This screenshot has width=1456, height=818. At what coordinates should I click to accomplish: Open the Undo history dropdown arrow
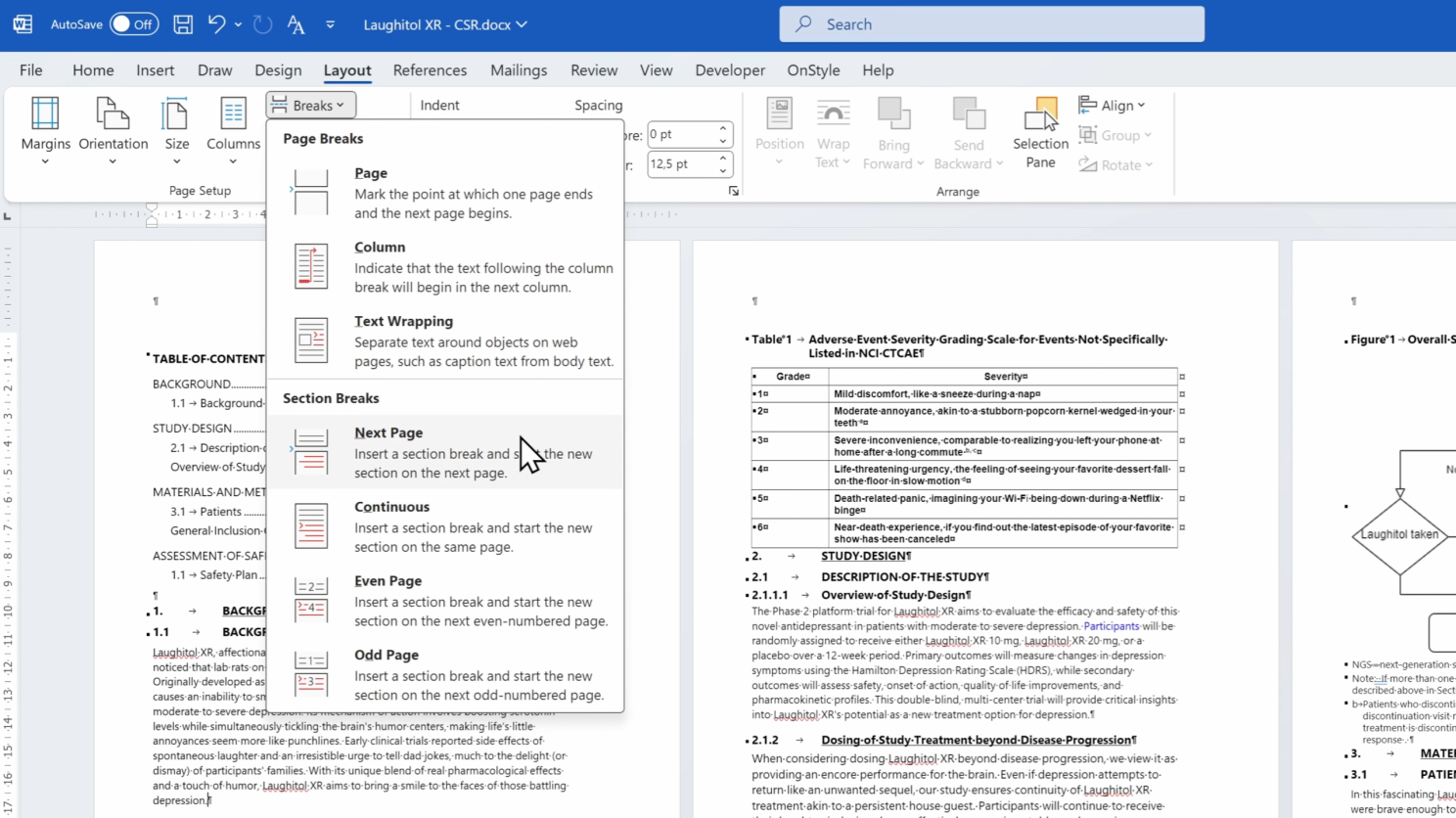[x=238, y=24]
